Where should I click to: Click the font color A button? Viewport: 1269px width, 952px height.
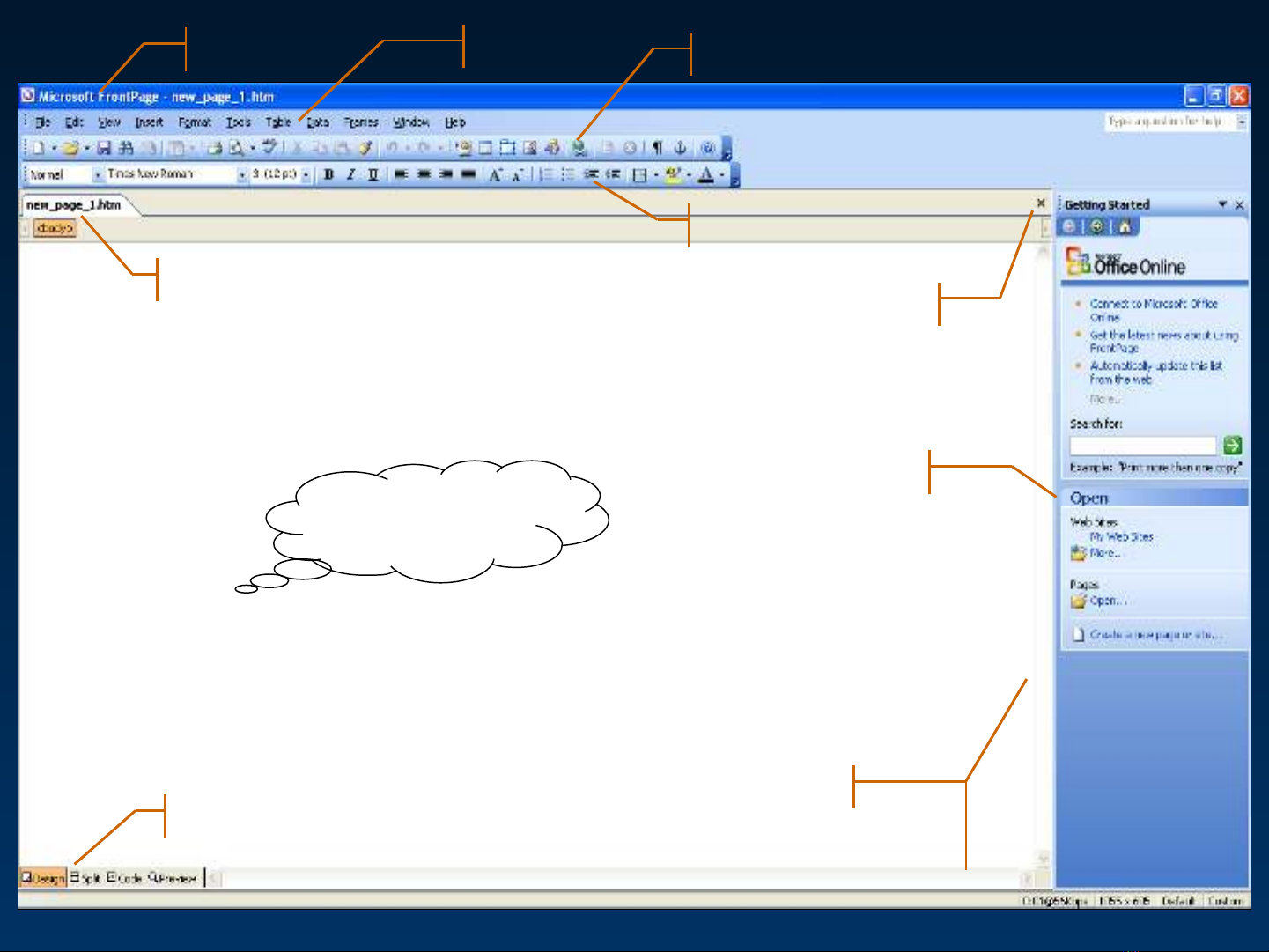(705, 174)
